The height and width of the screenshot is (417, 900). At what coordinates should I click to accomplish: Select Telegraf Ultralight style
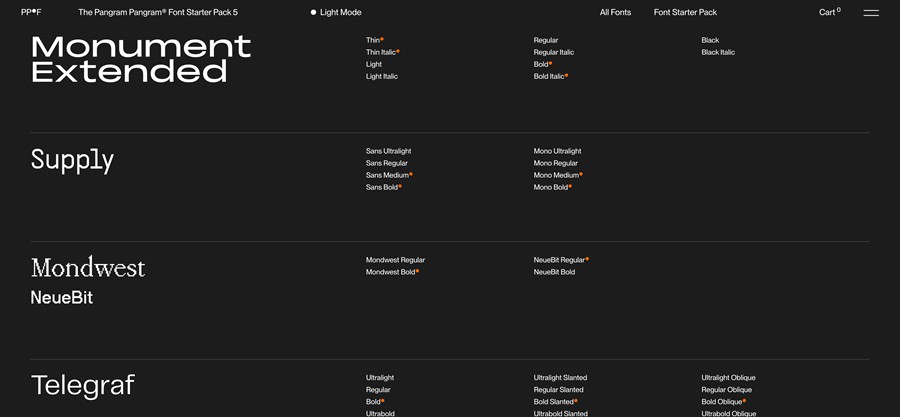(x=380, y=378)
